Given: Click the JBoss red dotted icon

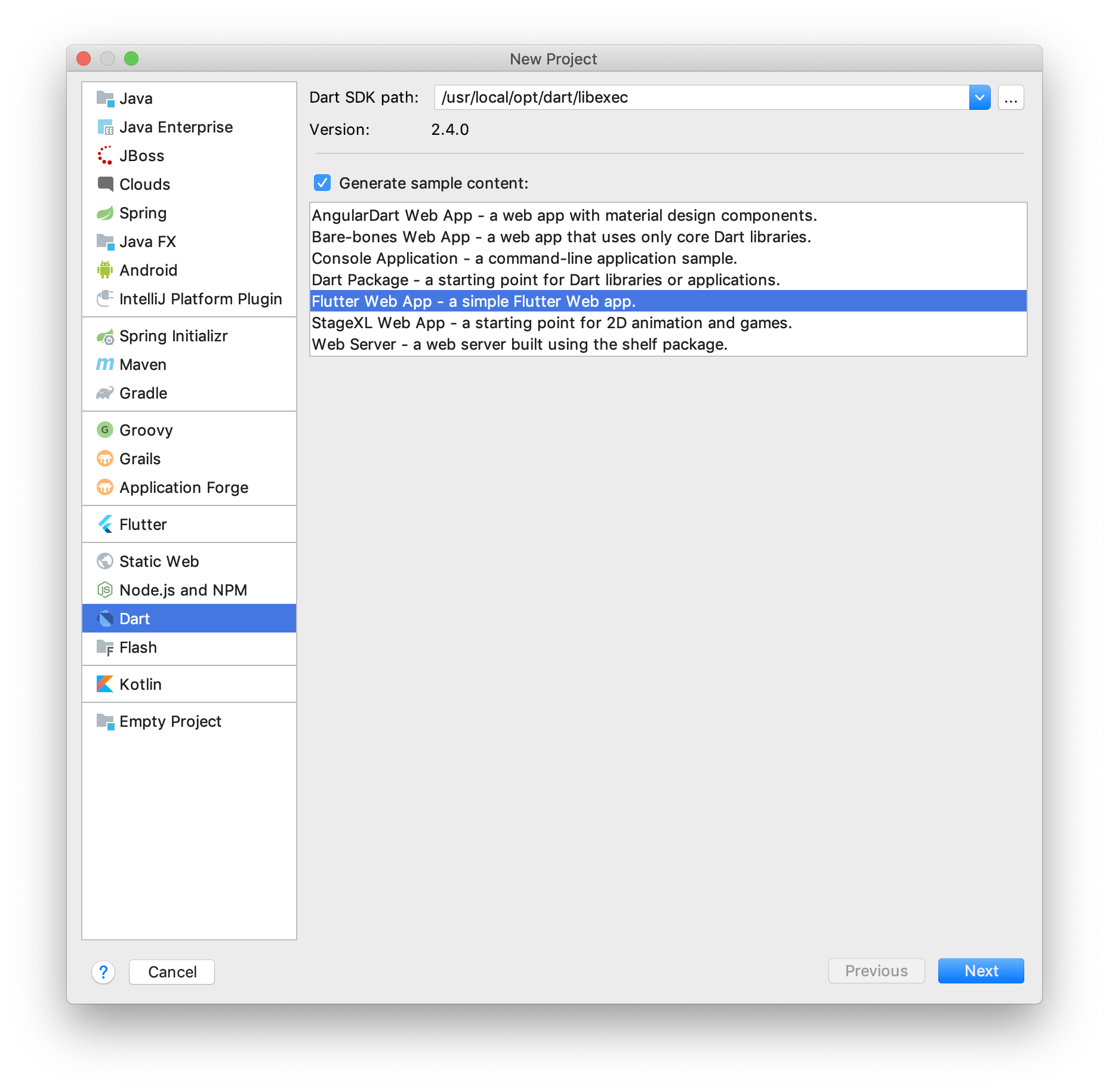Looking at the screenshot, I should point(105,156).
